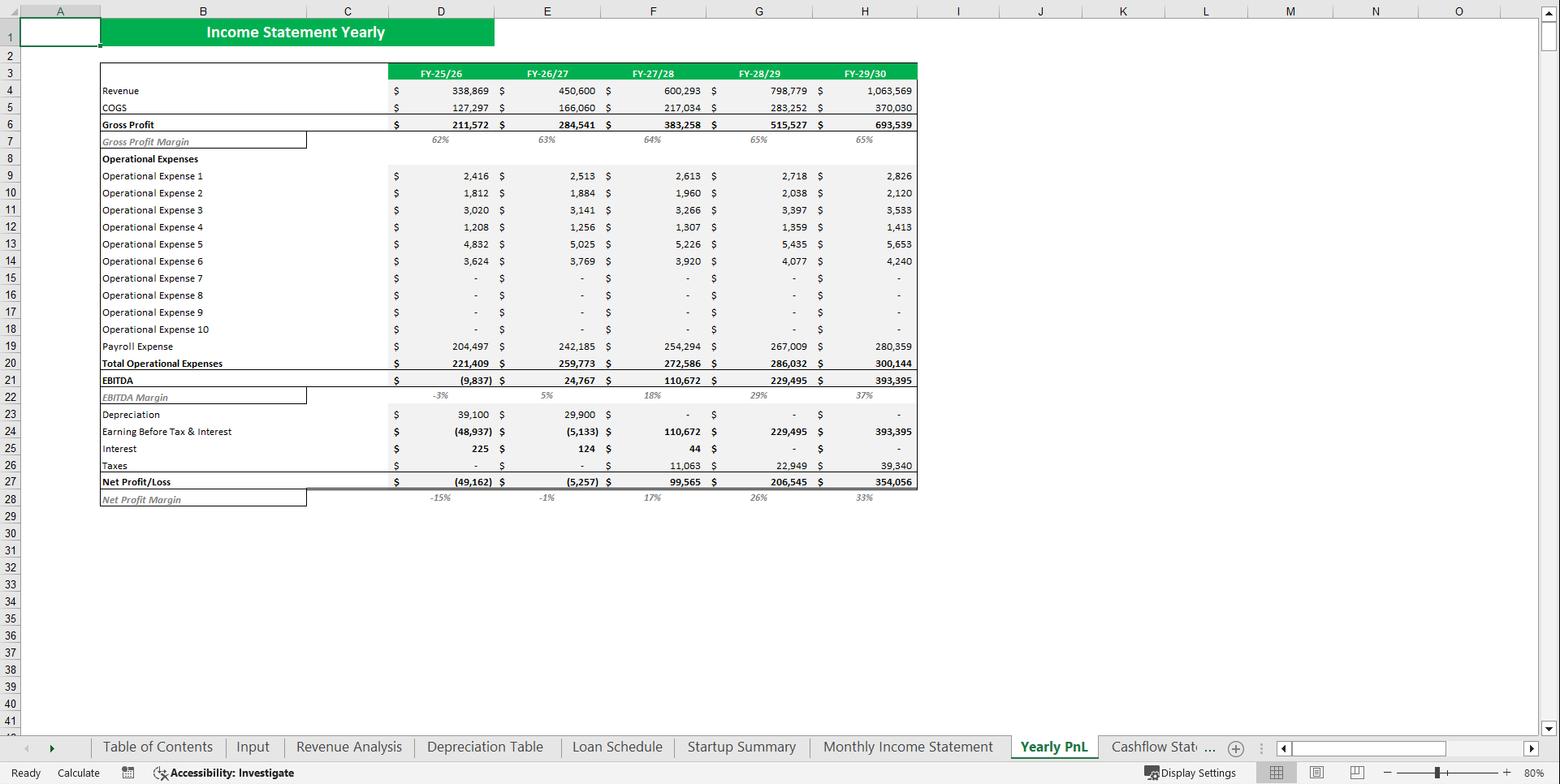Switch to the Monthly Income Statement tab
The width and height of the screenshot is (1560, 784).
907,747
